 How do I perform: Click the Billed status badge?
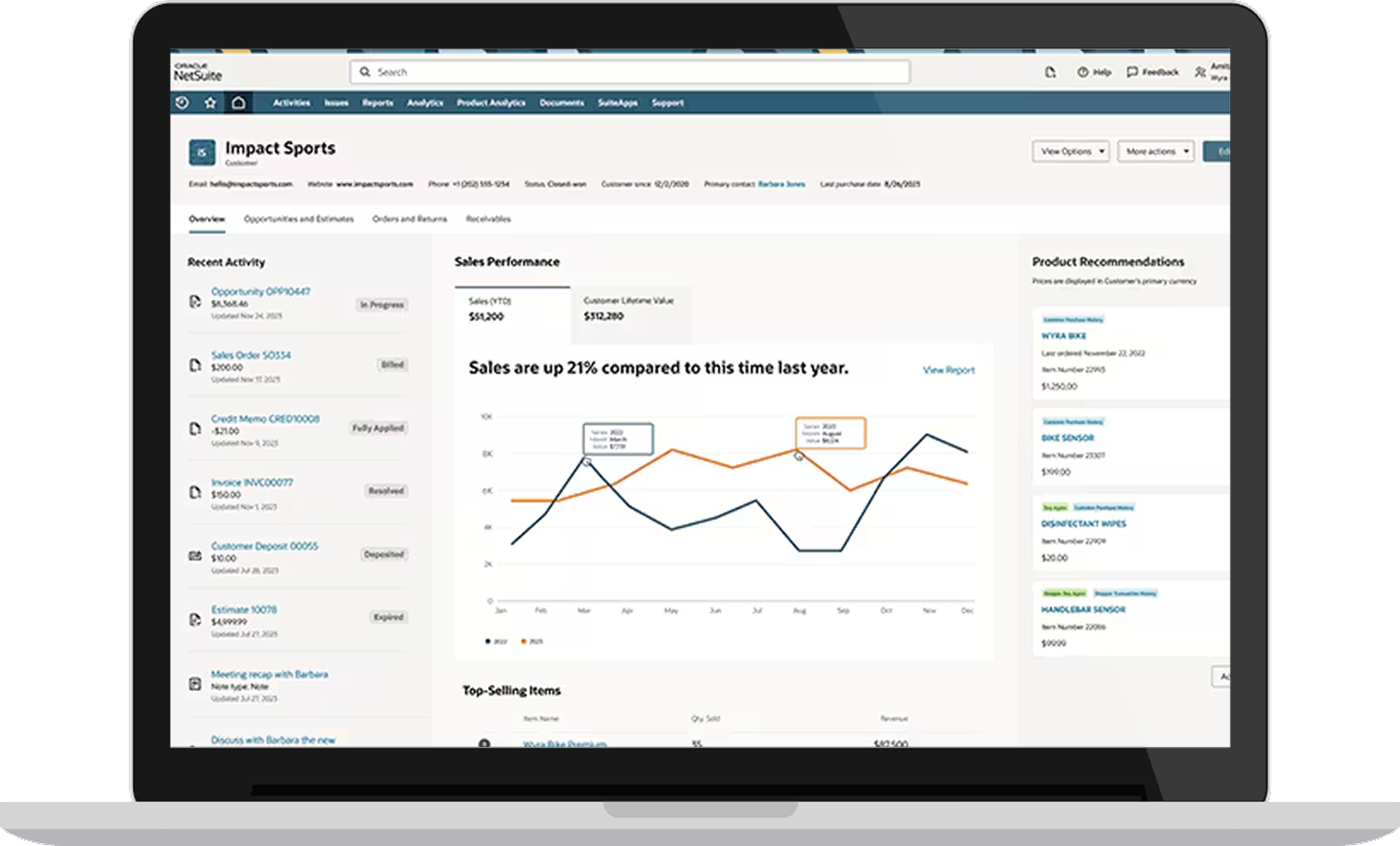392,364
